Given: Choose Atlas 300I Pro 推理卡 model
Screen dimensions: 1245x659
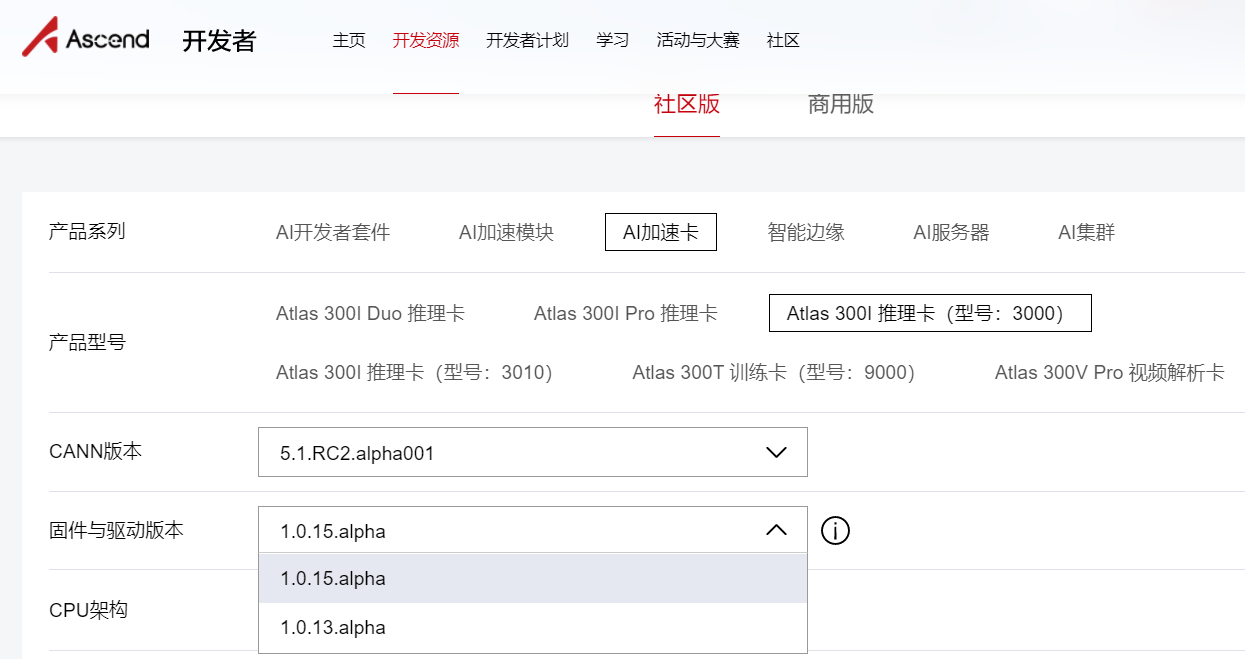Looking at the screenshot, I should (x=626, y=314).
